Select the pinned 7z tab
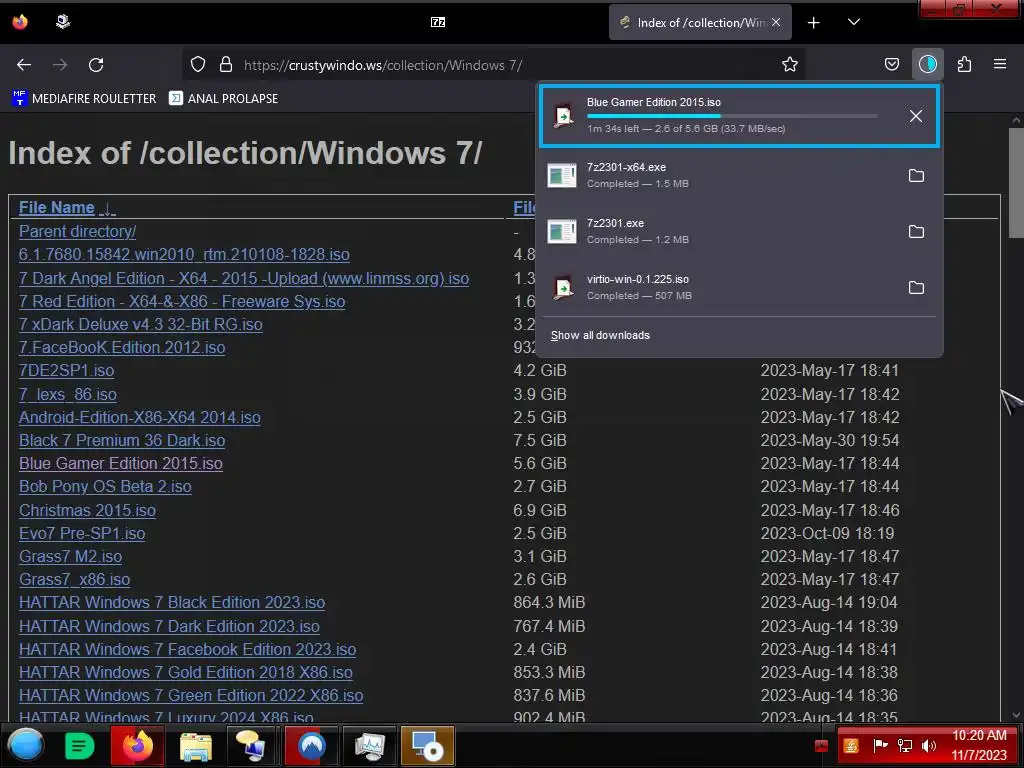Screen dimensions: 1024x768 (x=438, y=22)
